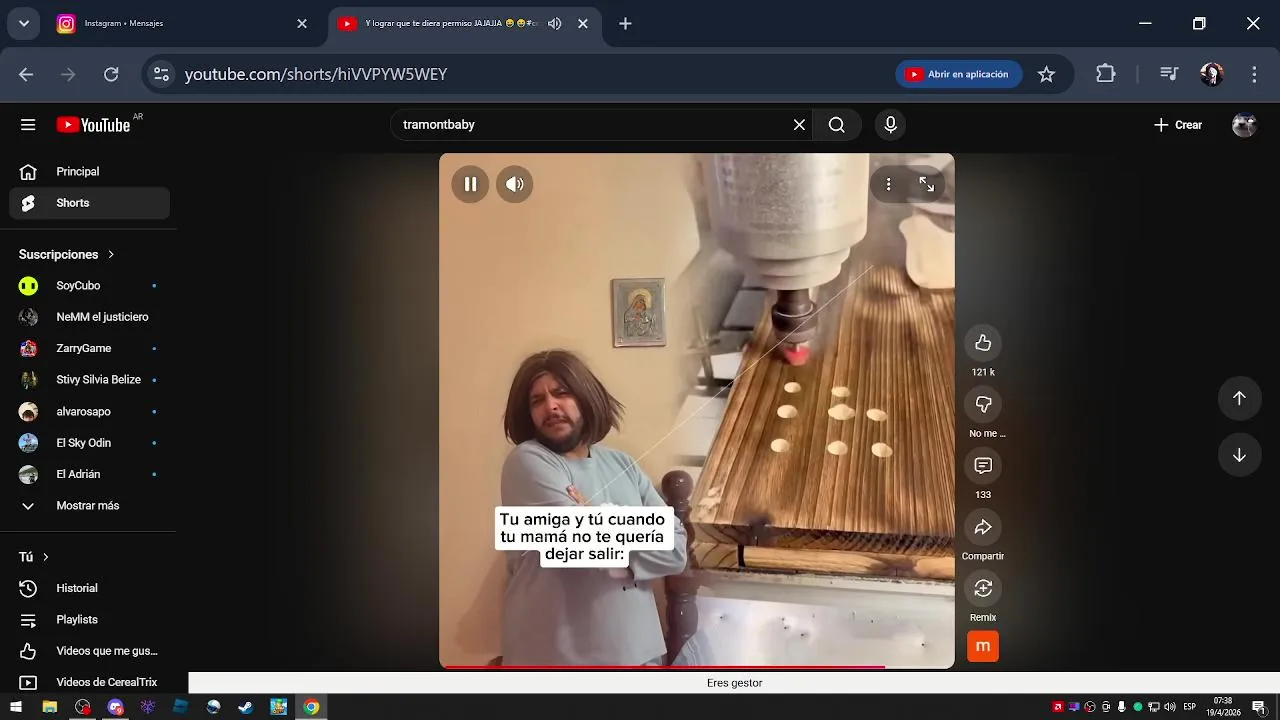Open the media controls icon in Chrome
Screen dimensions: 1280x720
point(1168,74)
